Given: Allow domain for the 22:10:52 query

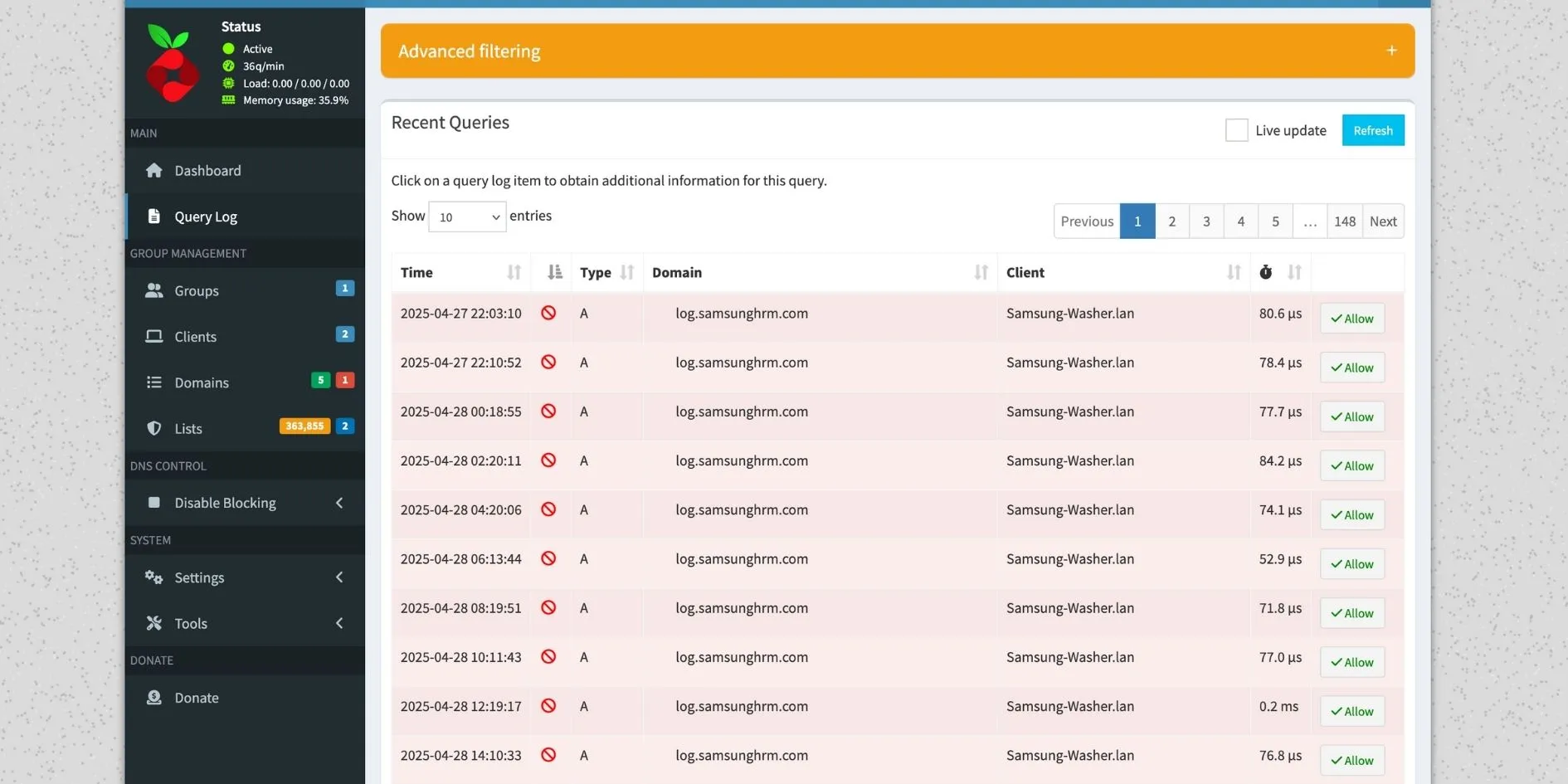Looking at the screenshot, I should click(1352, 368).
